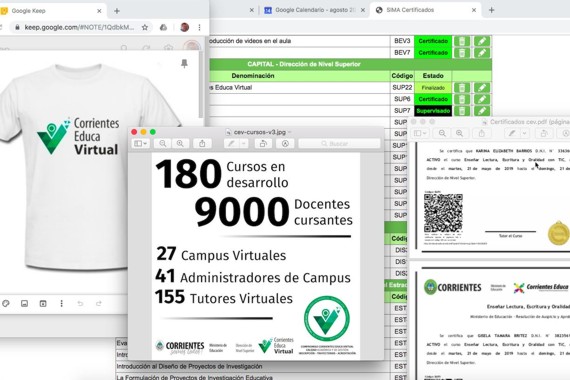
Task: Redo change in Keep note
Action: 99,303
